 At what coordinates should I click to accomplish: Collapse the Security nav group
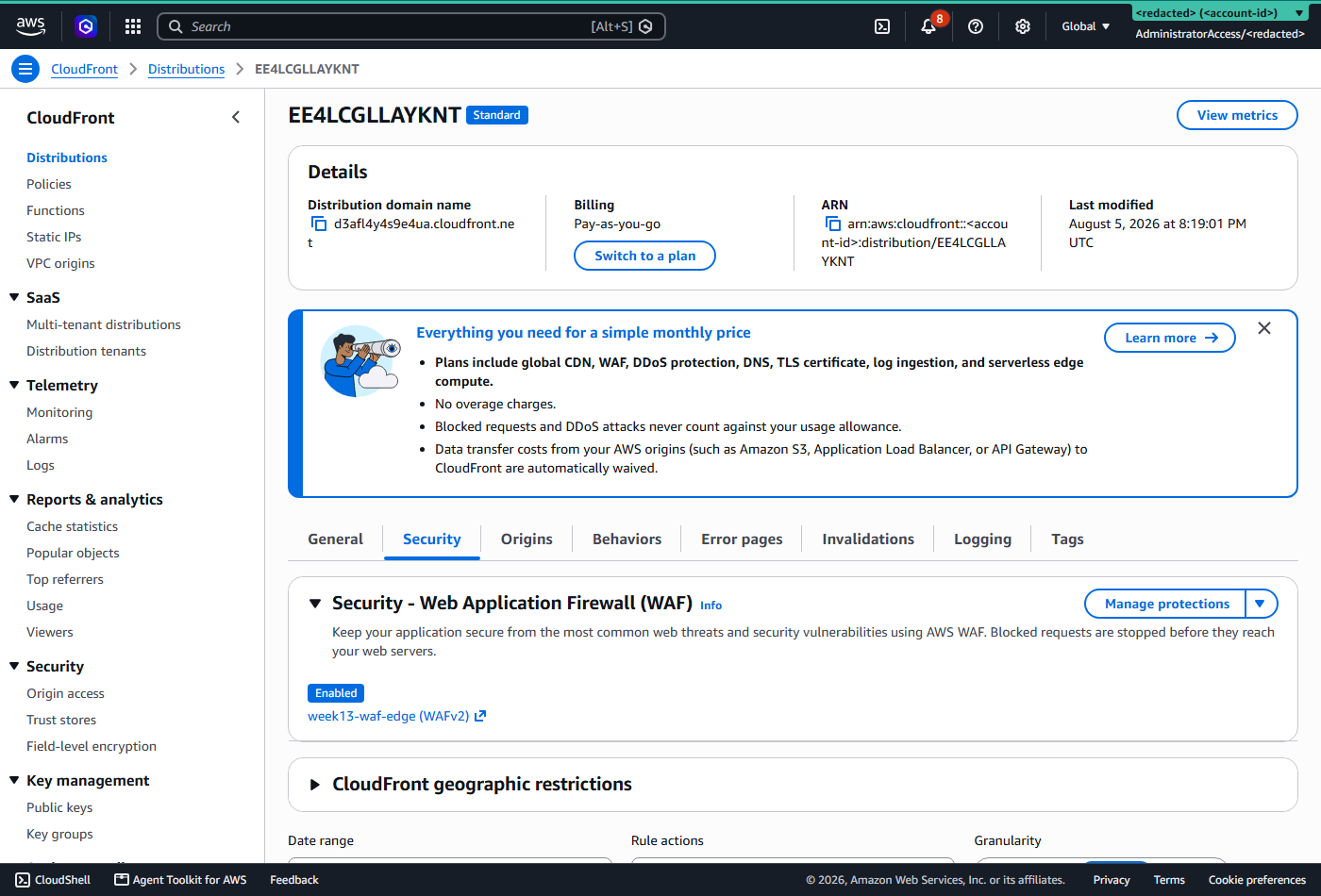[14, 666]
